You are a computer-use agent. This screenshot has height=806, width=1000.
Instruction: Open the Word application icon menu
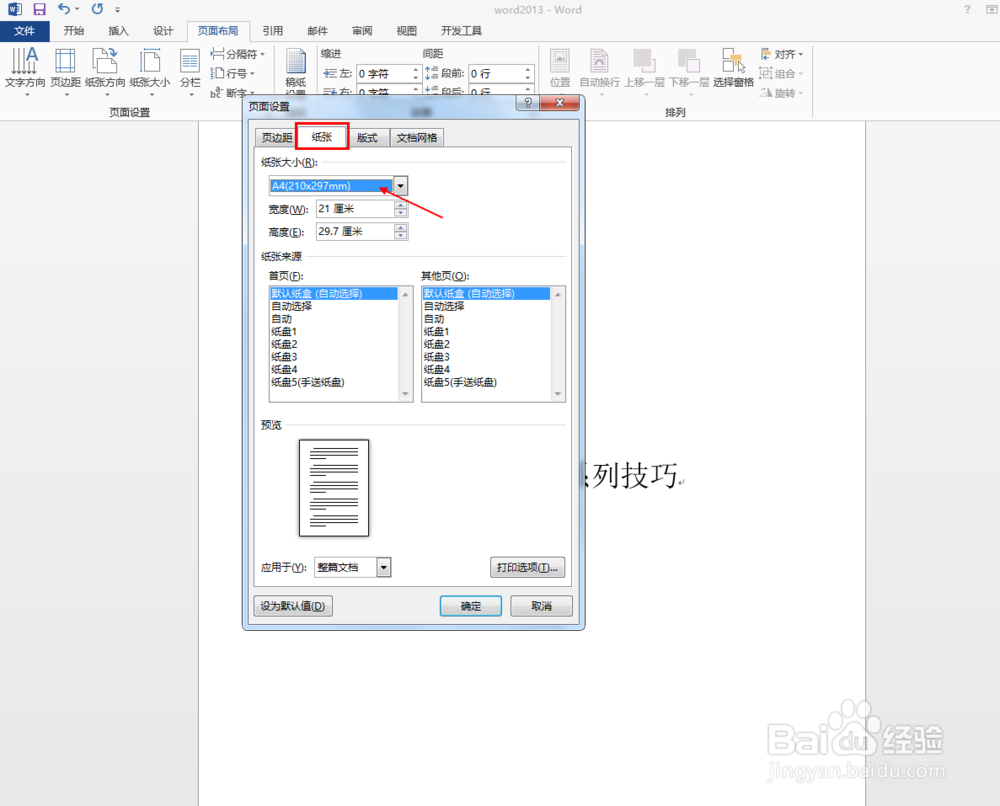tap(15, 9)
